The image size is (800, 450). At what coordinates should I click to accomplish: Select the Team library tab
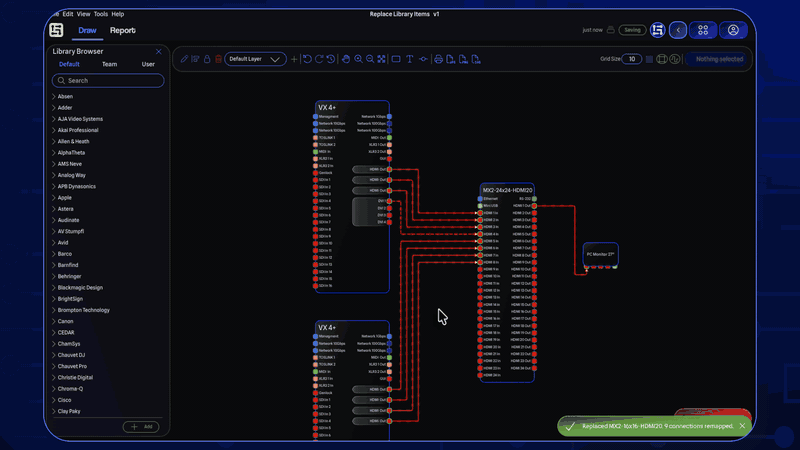[109, 64]
